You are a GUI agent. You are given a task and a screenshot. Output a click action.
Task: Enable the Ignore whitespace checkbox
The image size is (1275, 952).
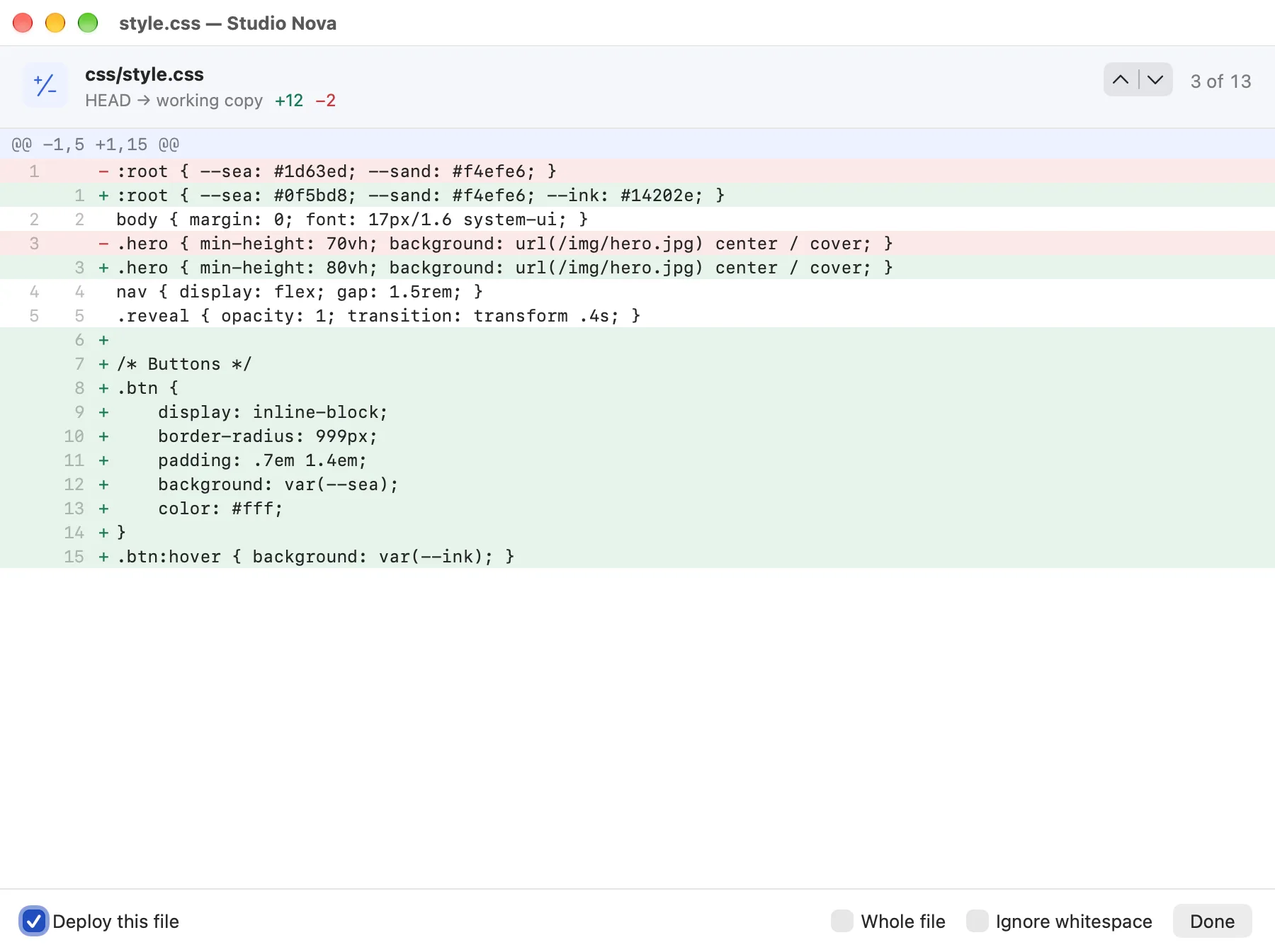pyautogui.click(x=977, y=921)
